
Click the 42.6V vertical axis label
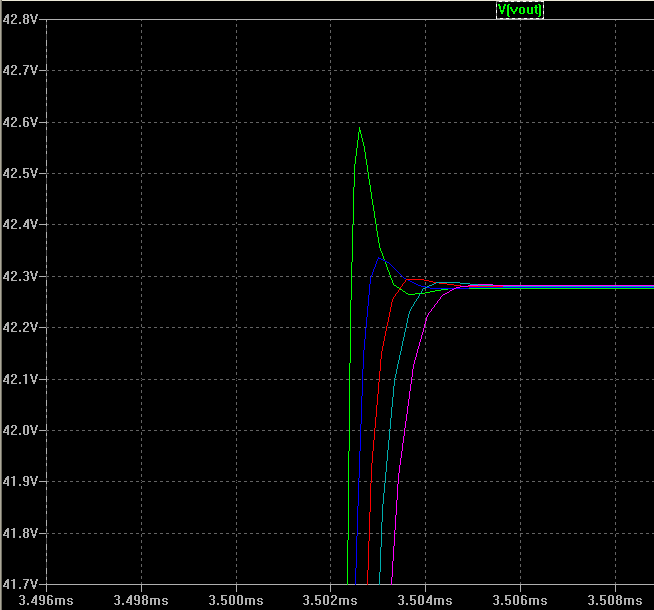coord(20,122)
